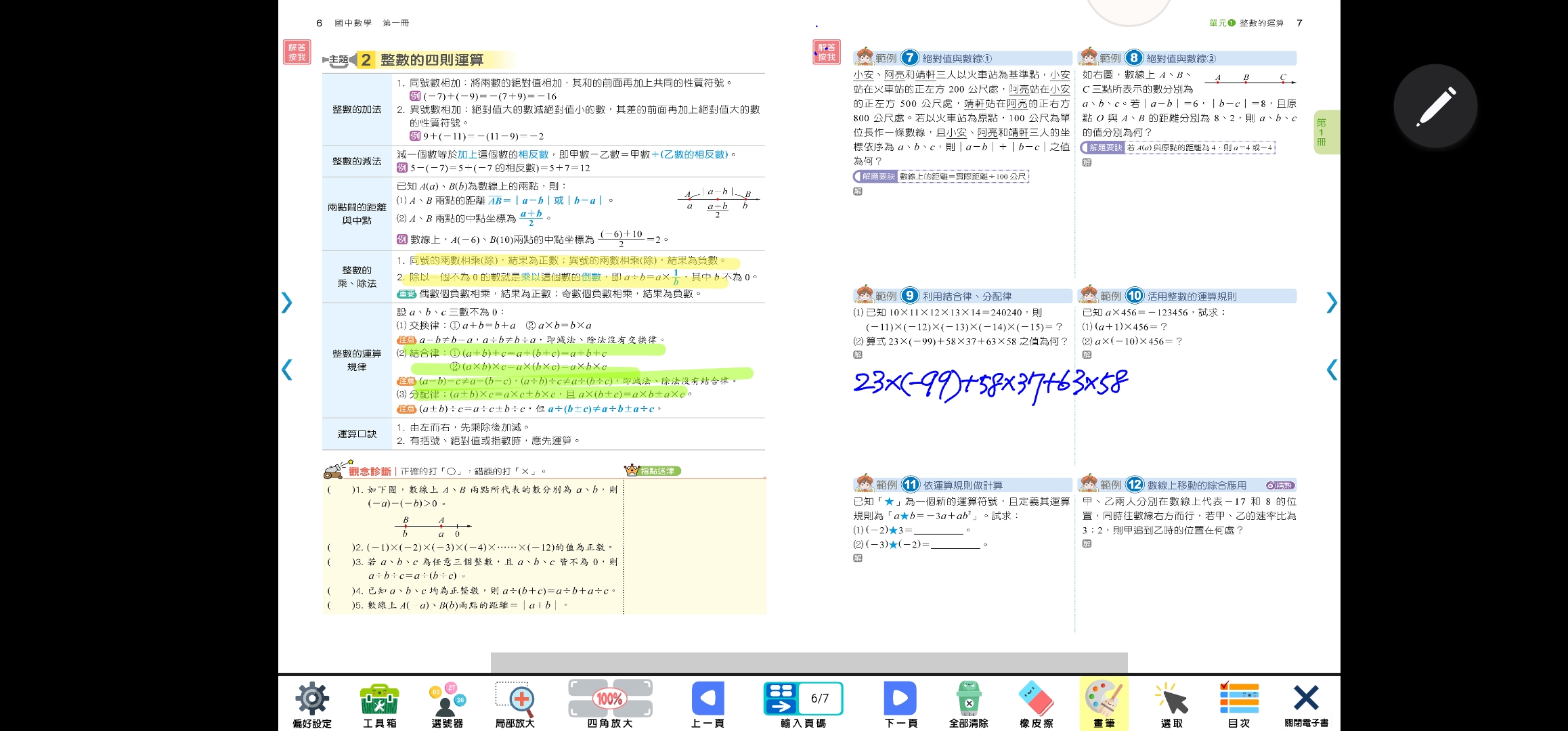
Task: Show solution 解 for 範例 9
Action: click(858, 355)
